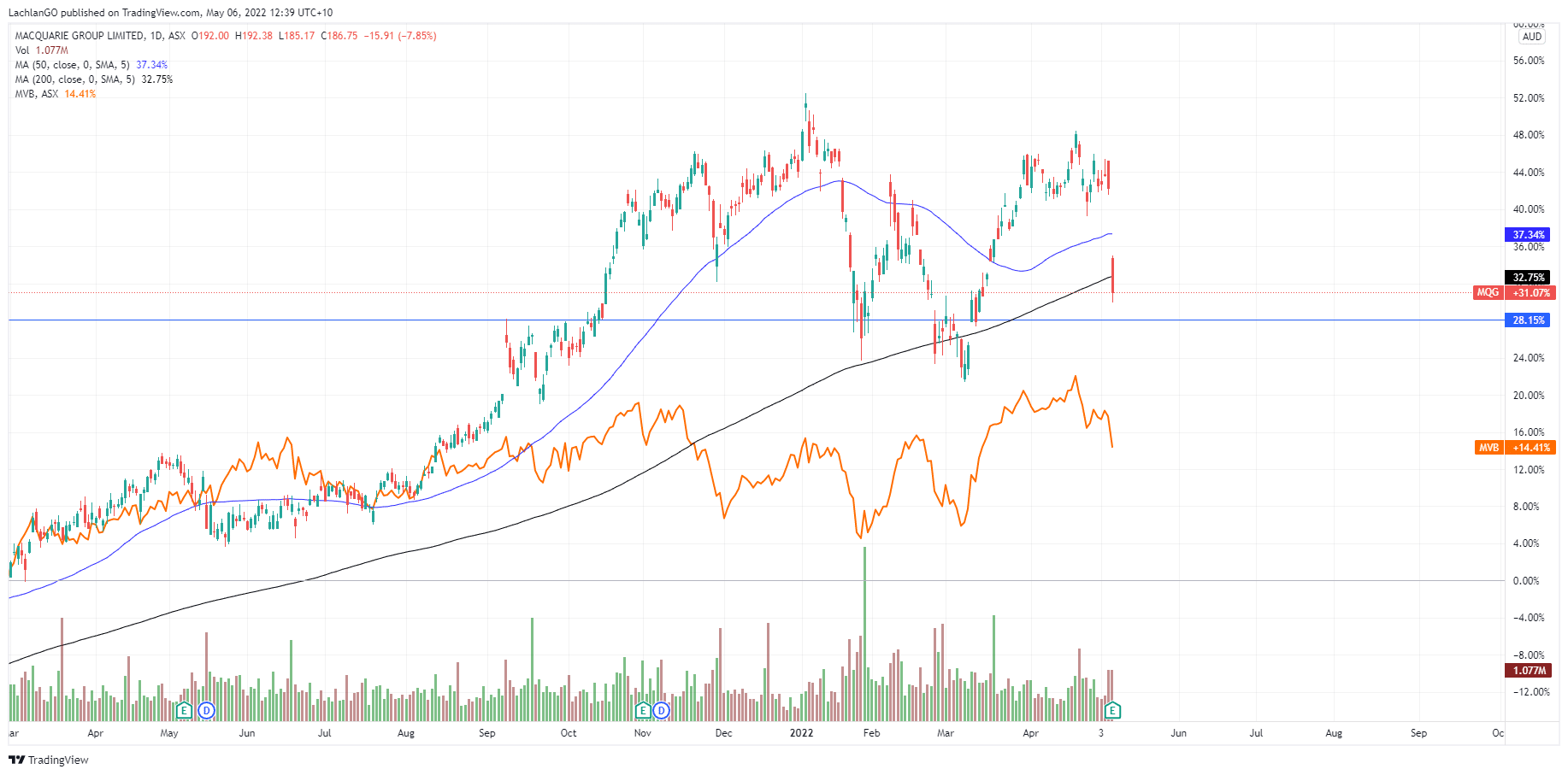Click the 1.077M volume axis label
The width and height of the screenshot is (1568, 775).
1528,671
